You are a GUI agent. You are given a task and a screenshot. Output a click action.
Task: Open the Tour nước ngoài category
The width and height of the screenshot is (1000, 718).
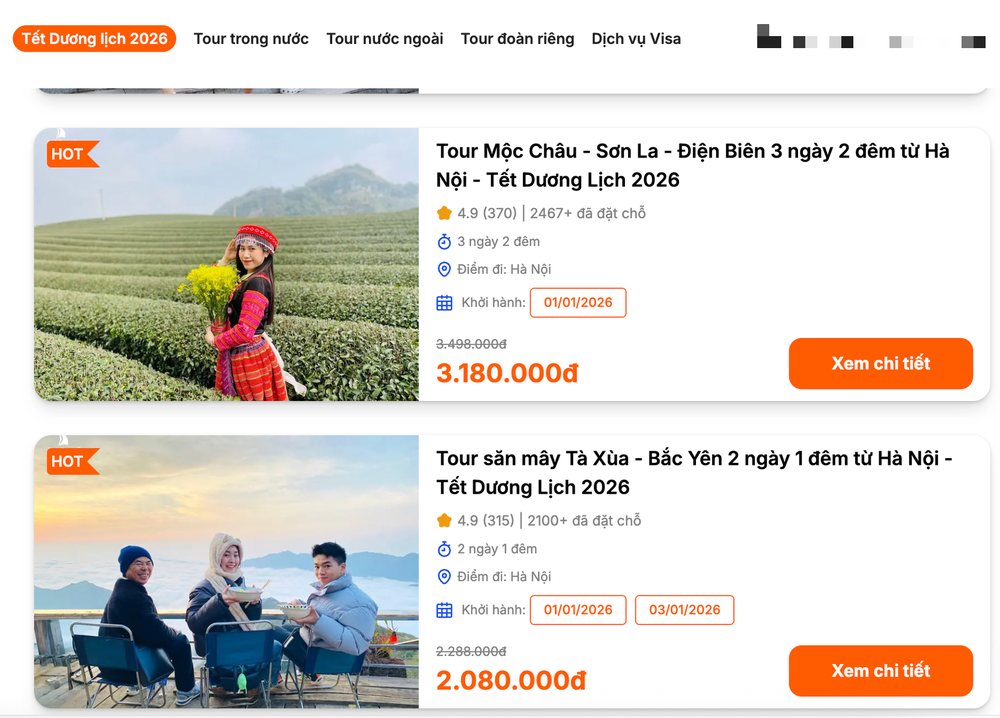[x=383, y=38]
